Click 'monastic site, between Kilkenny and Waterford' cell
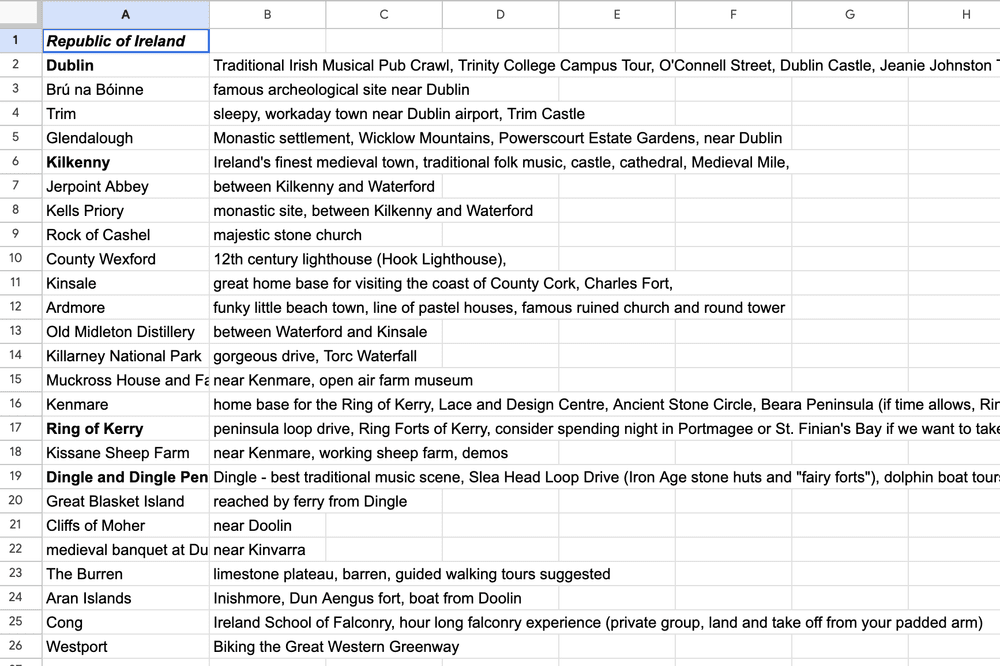This screenshot has height=666, width=1000. coord(267,211)
